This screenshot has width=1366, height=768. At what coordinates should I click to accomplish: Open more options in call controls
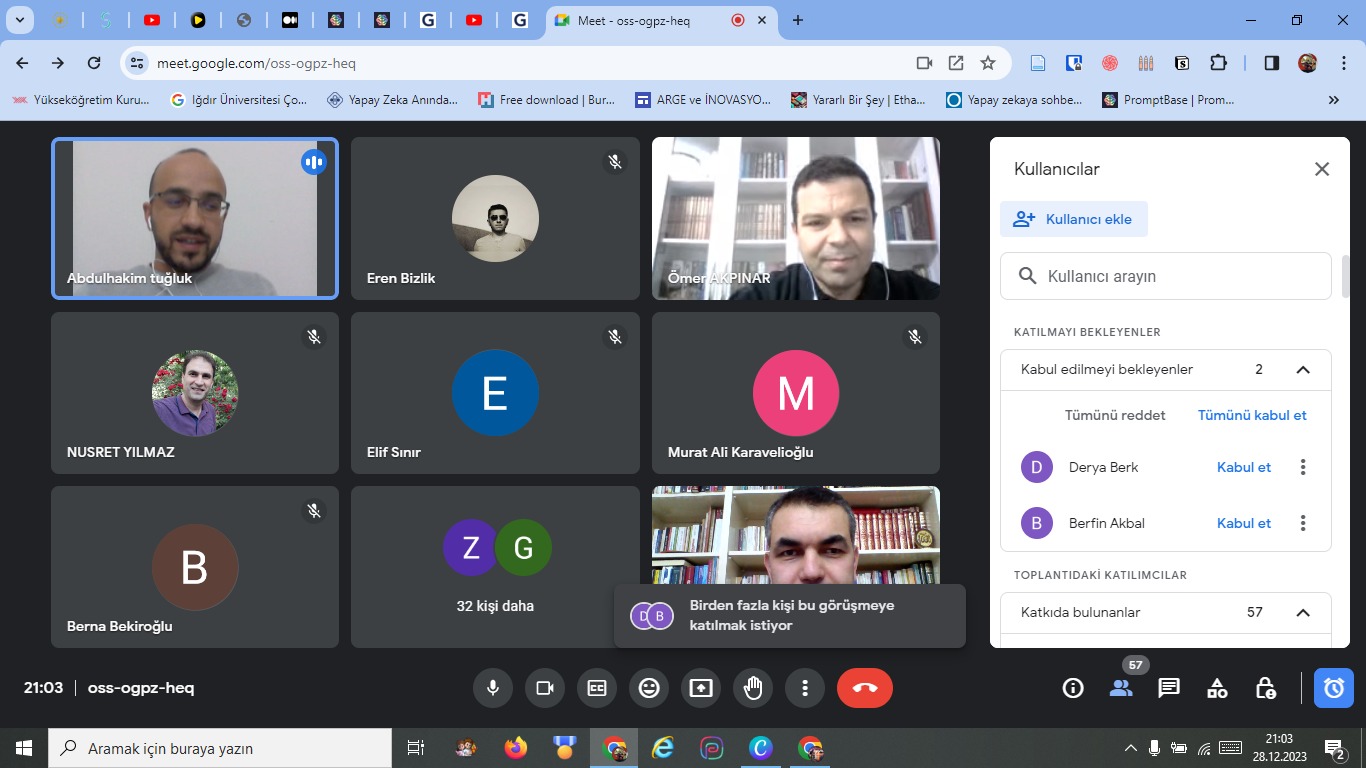(x=805, y=688)
